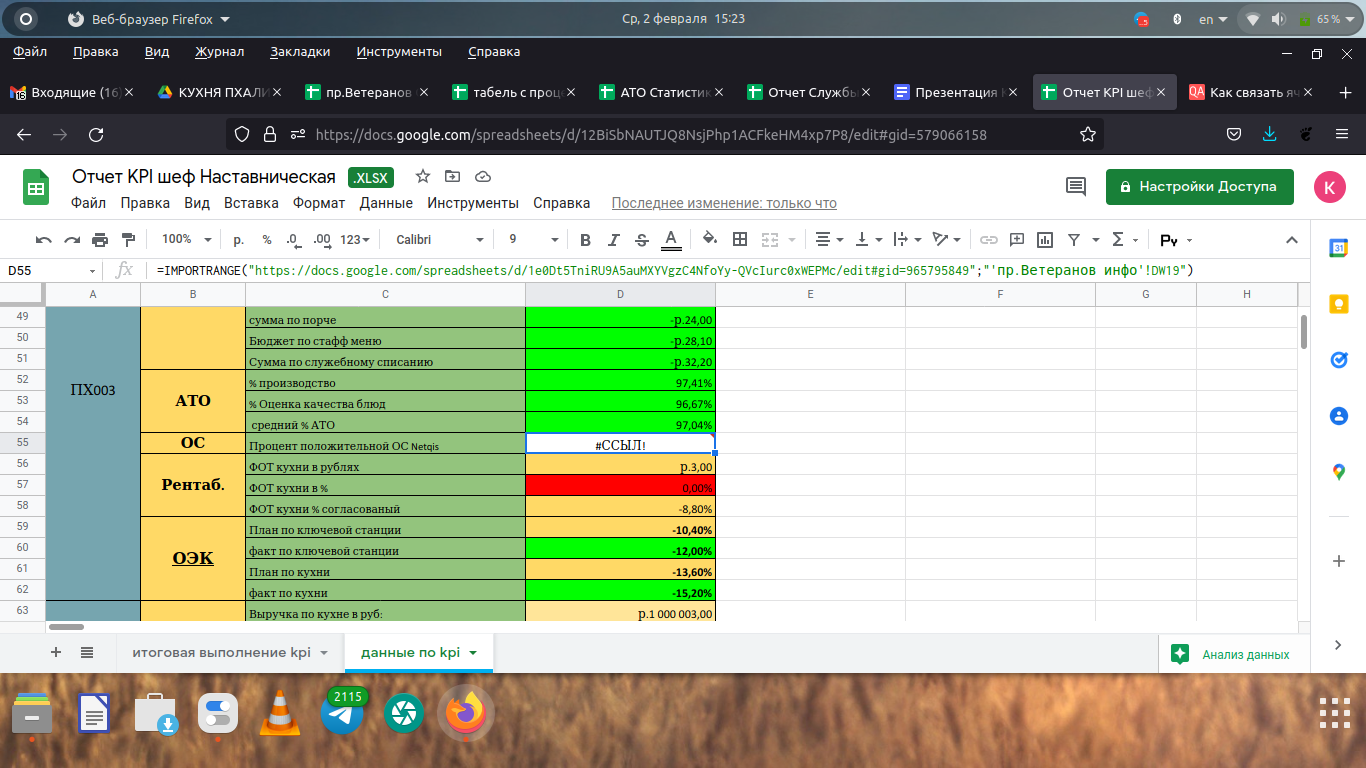Open text rotation dropdown
This screenshot has height=768, width=1366.
tap(946, 240)
